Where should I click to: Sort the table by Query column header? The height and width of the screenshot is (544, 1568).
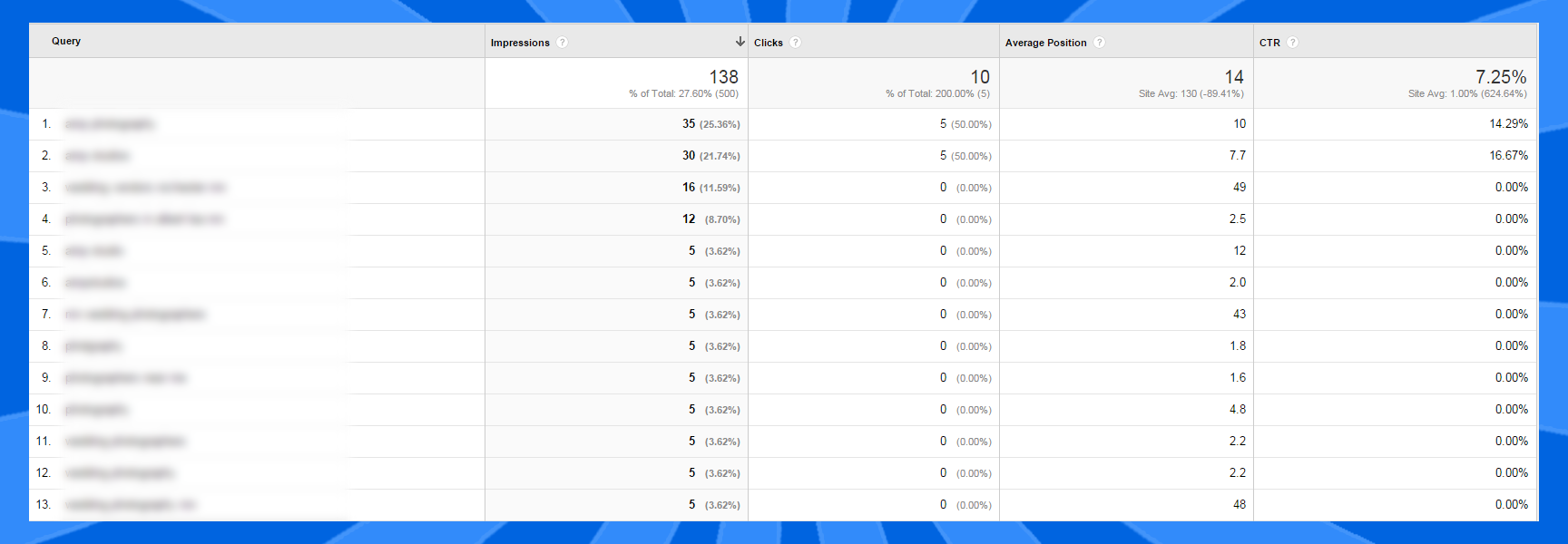66,41
